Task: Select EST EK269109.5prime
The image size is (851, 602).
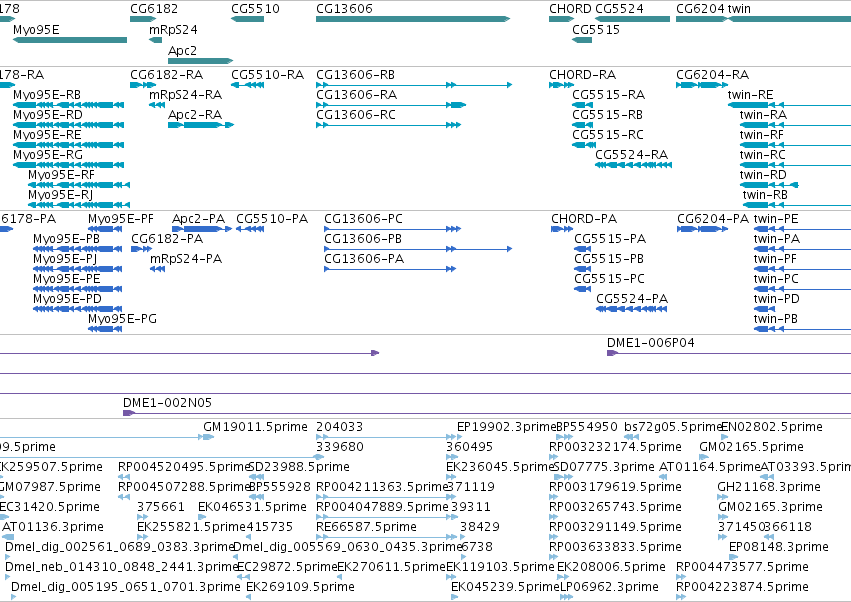Action: click(x=300, y=587)
